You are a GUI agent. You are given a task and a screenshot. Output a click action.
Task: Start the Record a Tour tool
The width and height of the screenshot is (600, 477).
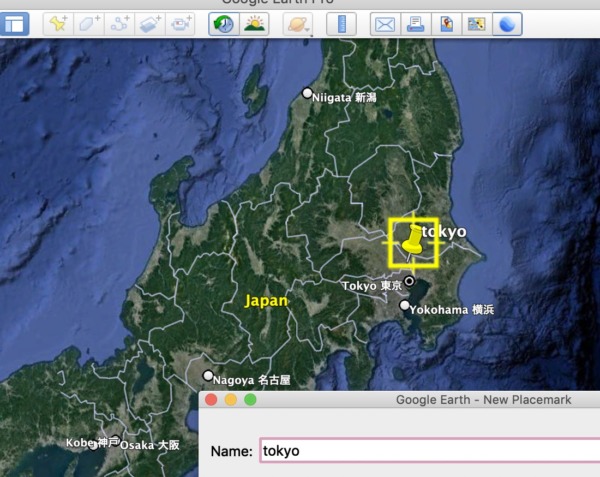pos(181,24)
